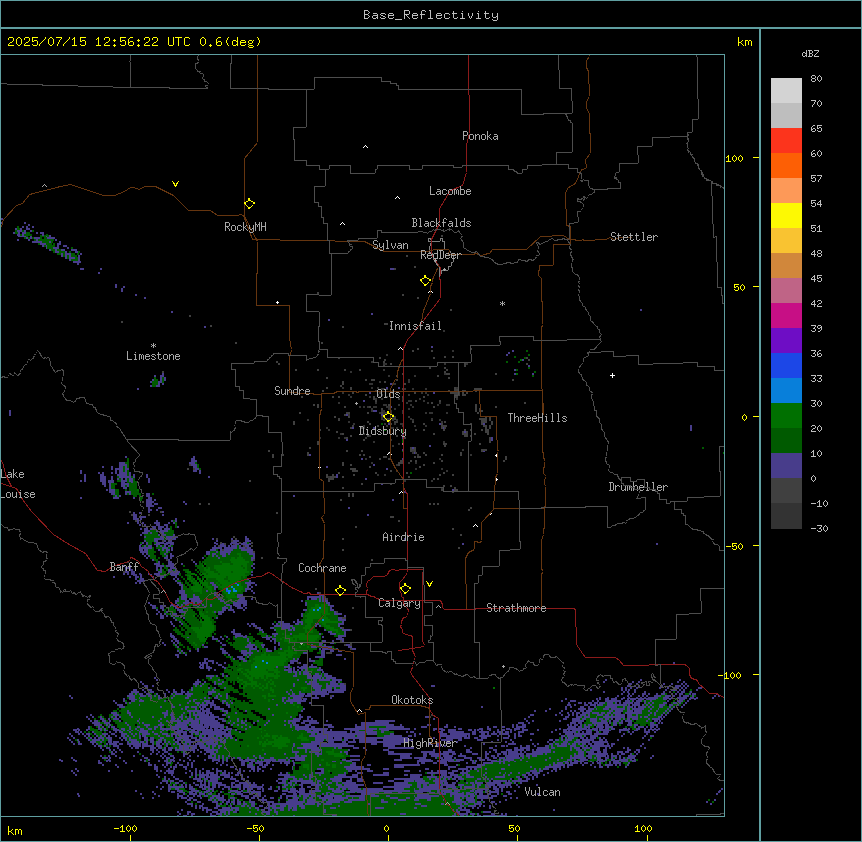Click the Sundre town label
This screenshot has width=862, height=842.
point(292,391)
